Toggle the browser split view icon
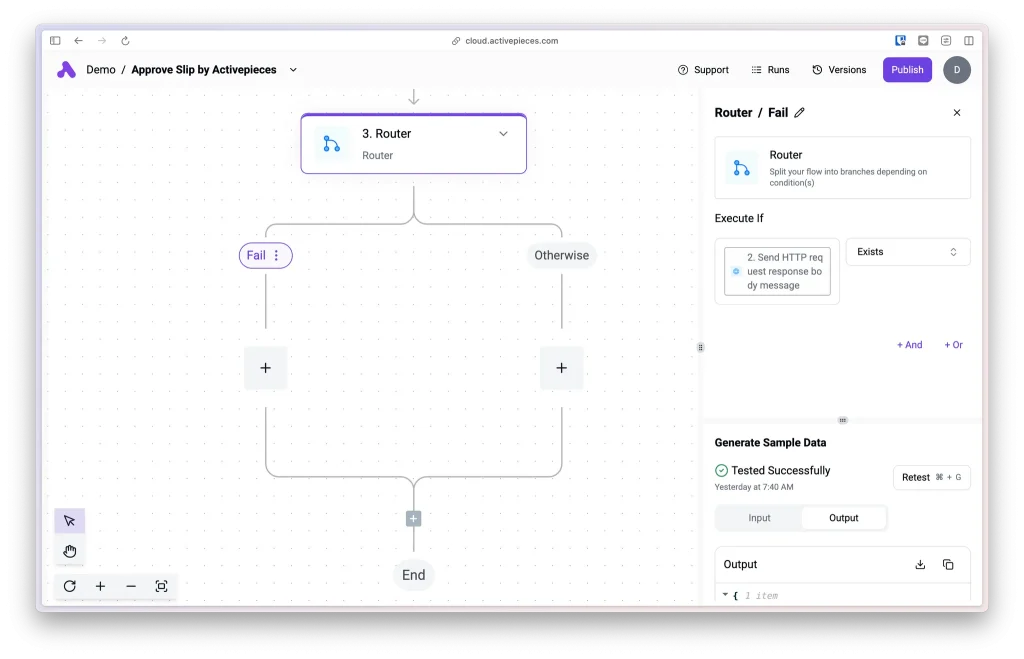This screenshot has width=1024, height=659. (x=968, y=40)
